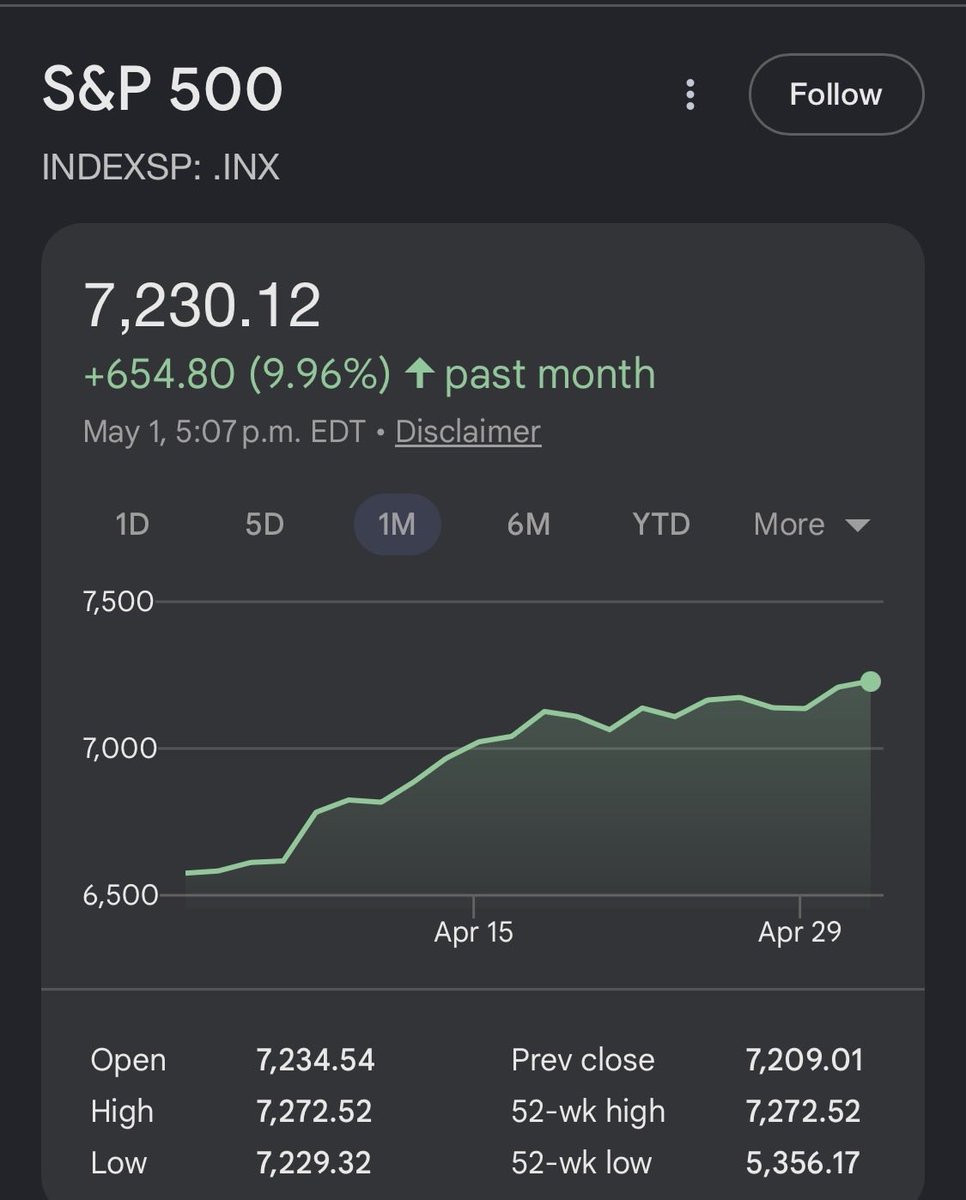Click the latest price dot on chart
Screen dimensions: 966x1200
coord(870,682)
